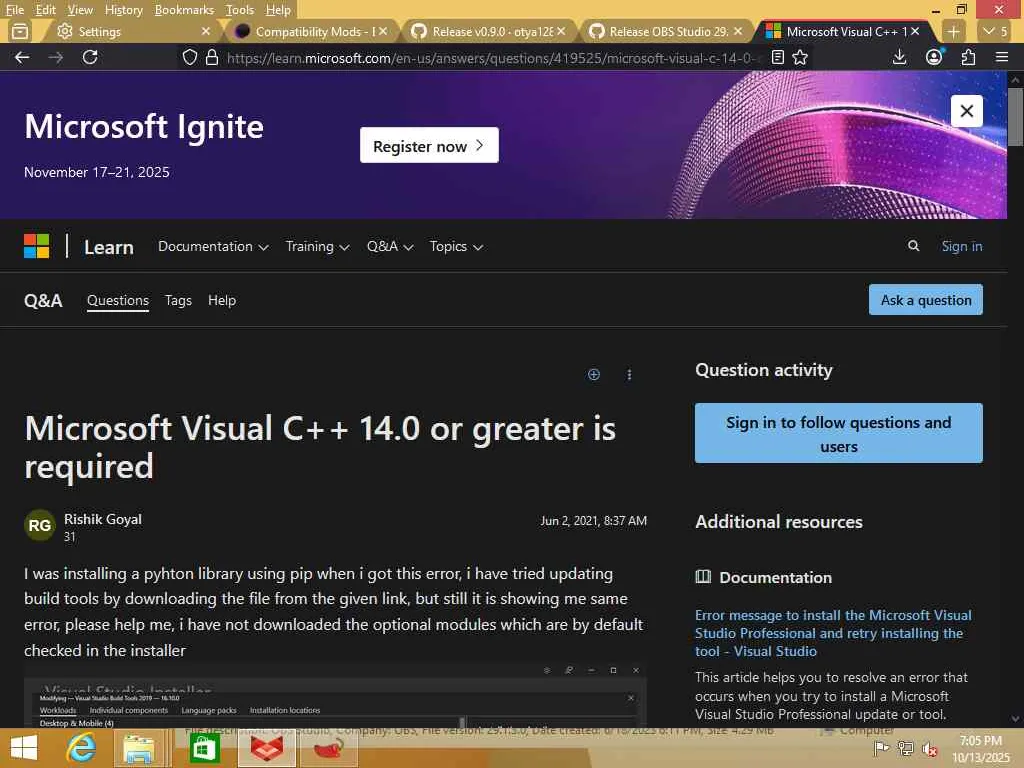This screenshot has width=1024, height=768.
Task: Open the File menu
Action: pyautogui.click(x=14, y=10)
